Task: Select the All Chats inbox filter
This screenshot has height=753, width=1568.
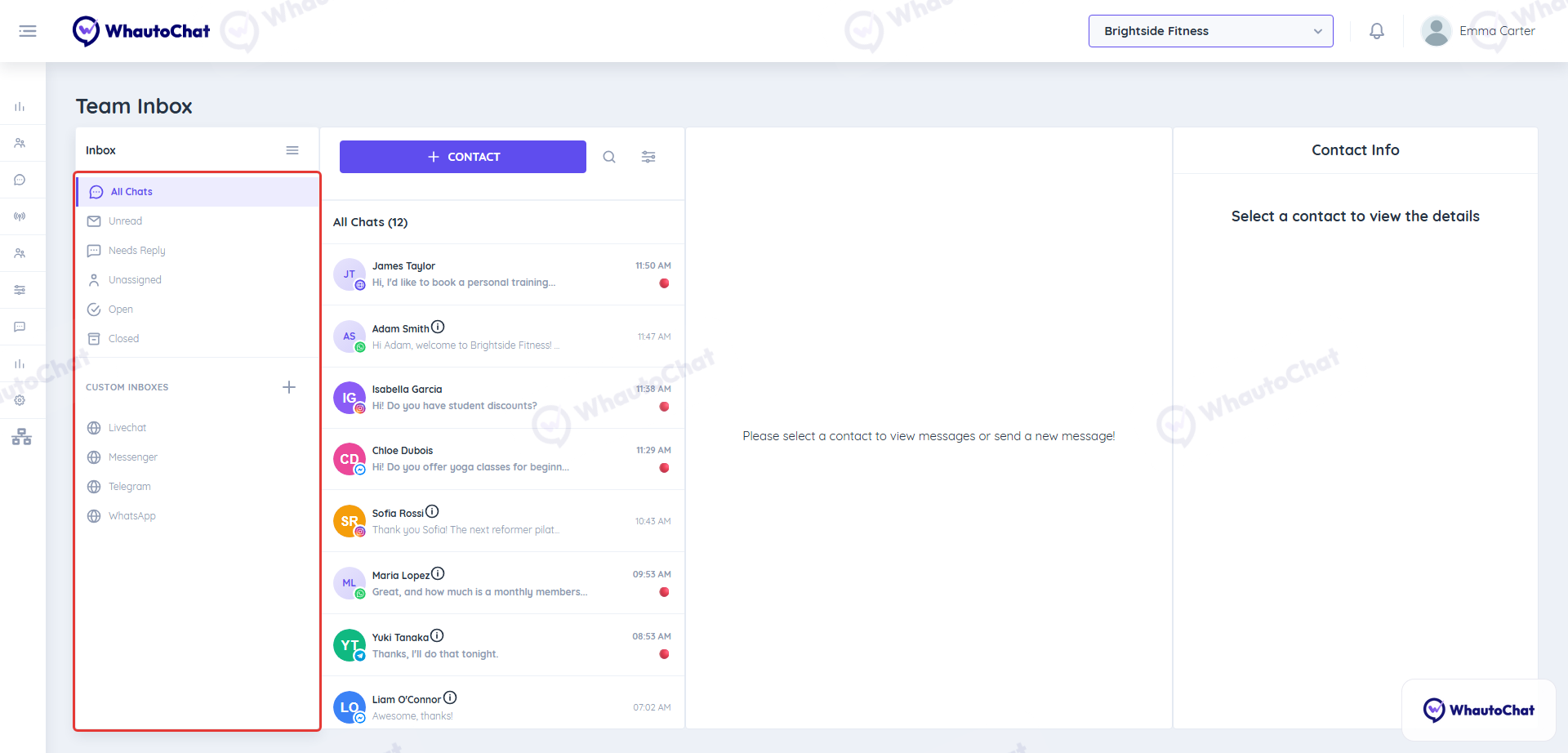Action: point(198,192)
